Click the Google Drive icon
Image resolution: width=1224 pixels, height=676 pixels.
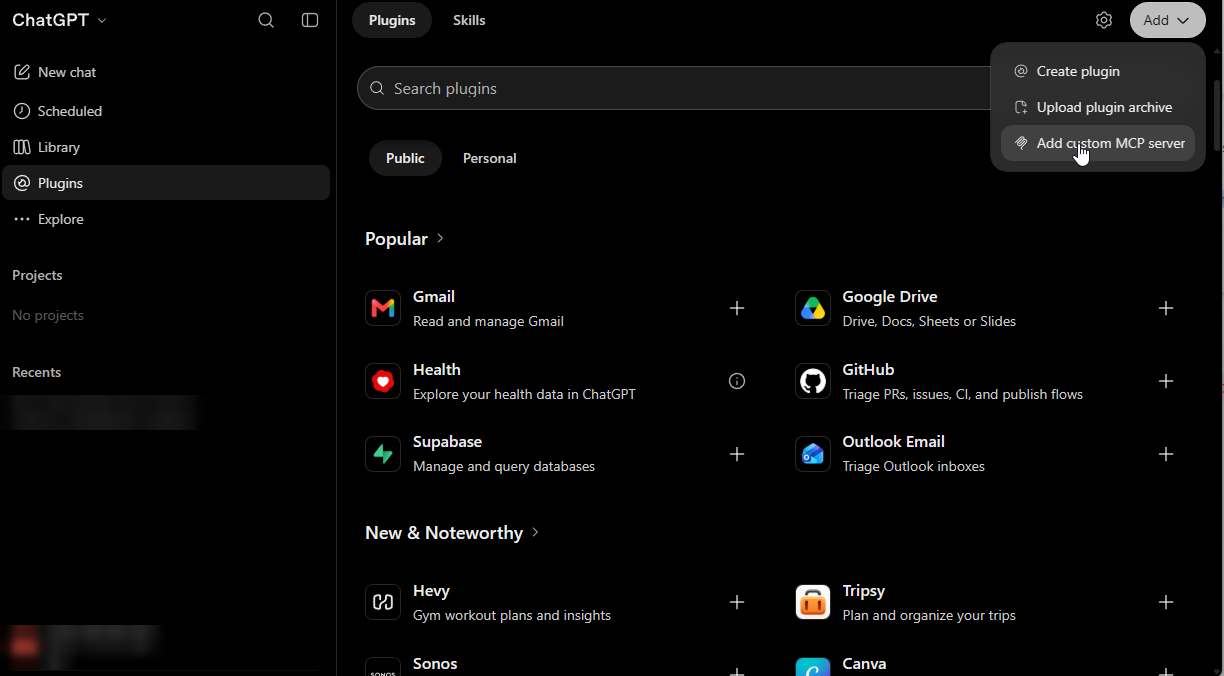(813, 308)
